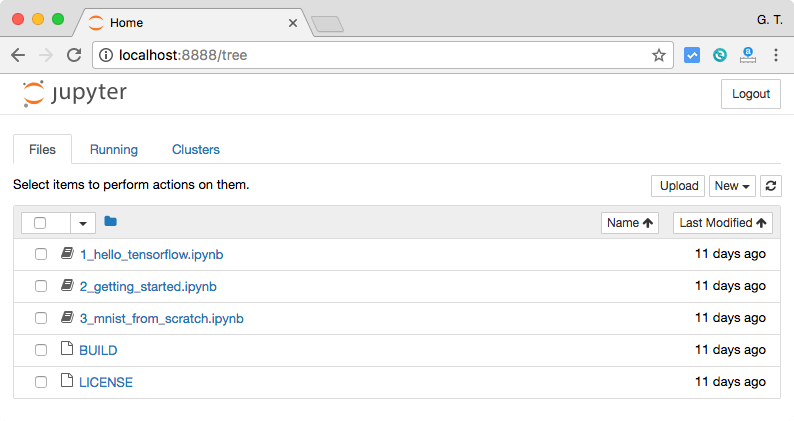This screenshot has width=794, height=421.
Task: Reload the page with the refresh icon
Action: point(74,55)
